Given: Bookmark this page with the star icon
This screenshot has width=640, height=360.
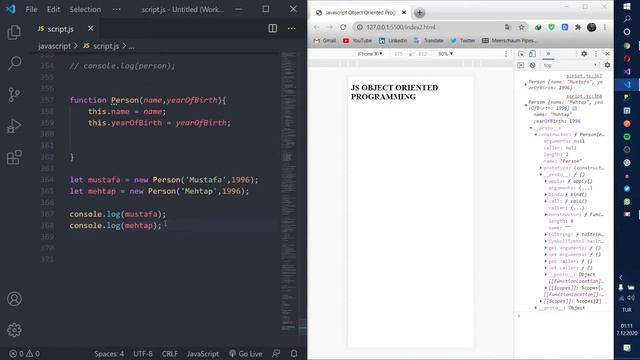Looking at the screenshot, I should [x=521, y=27].
